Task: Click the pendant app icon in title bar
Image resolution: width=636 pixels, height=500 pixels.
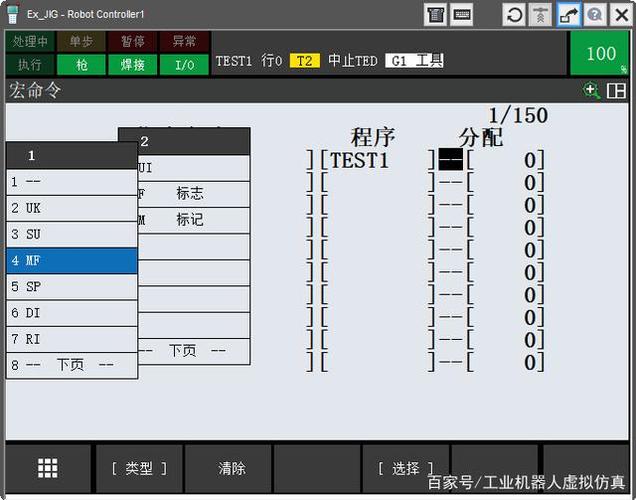Action: tap(13, 15)
